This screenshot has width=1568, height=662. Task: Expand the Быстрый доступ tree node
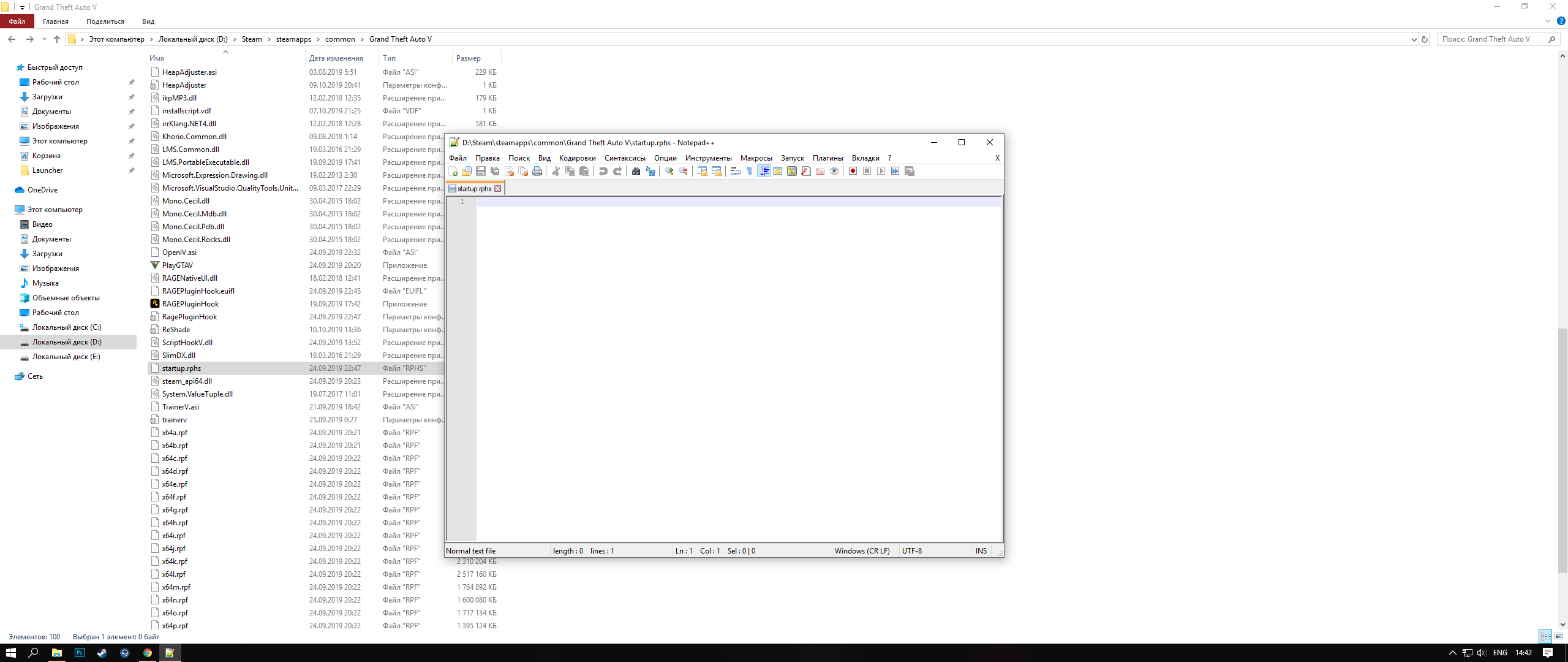9,67
